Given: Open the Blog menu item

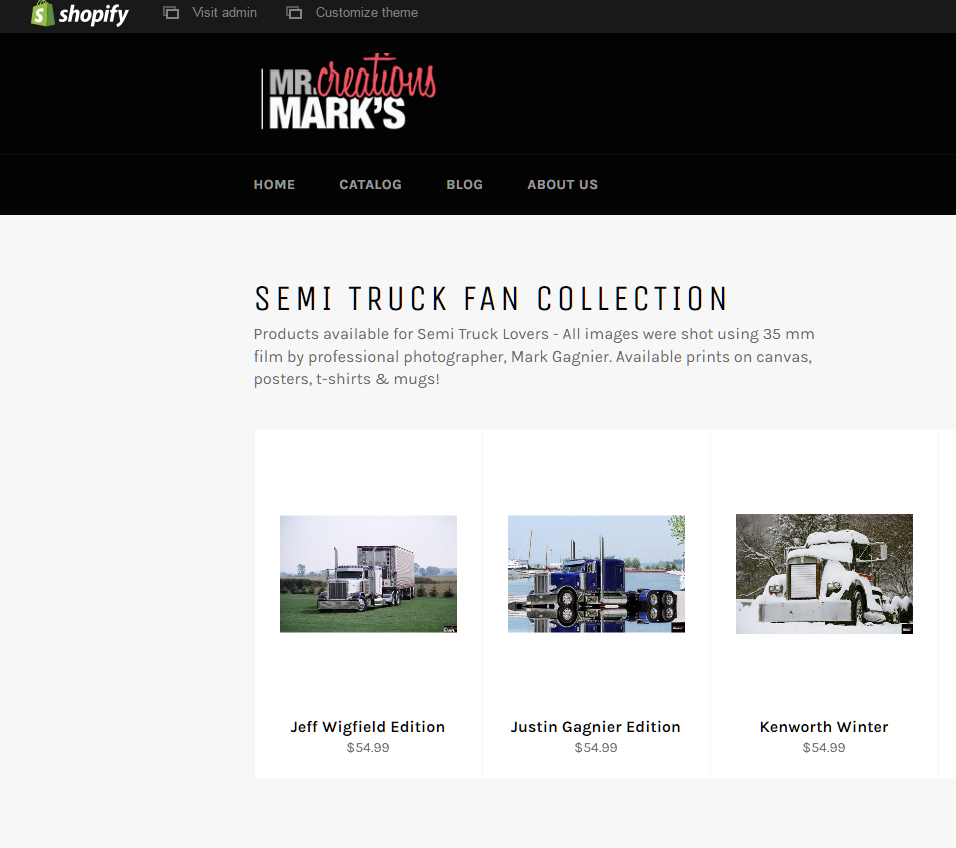Looking at the screenshot, I should tap(465, 185).
